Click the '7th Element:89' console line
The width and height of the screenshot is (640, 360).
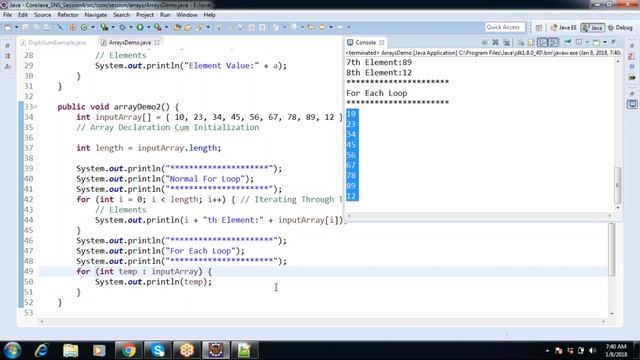(x=379, y=62)
